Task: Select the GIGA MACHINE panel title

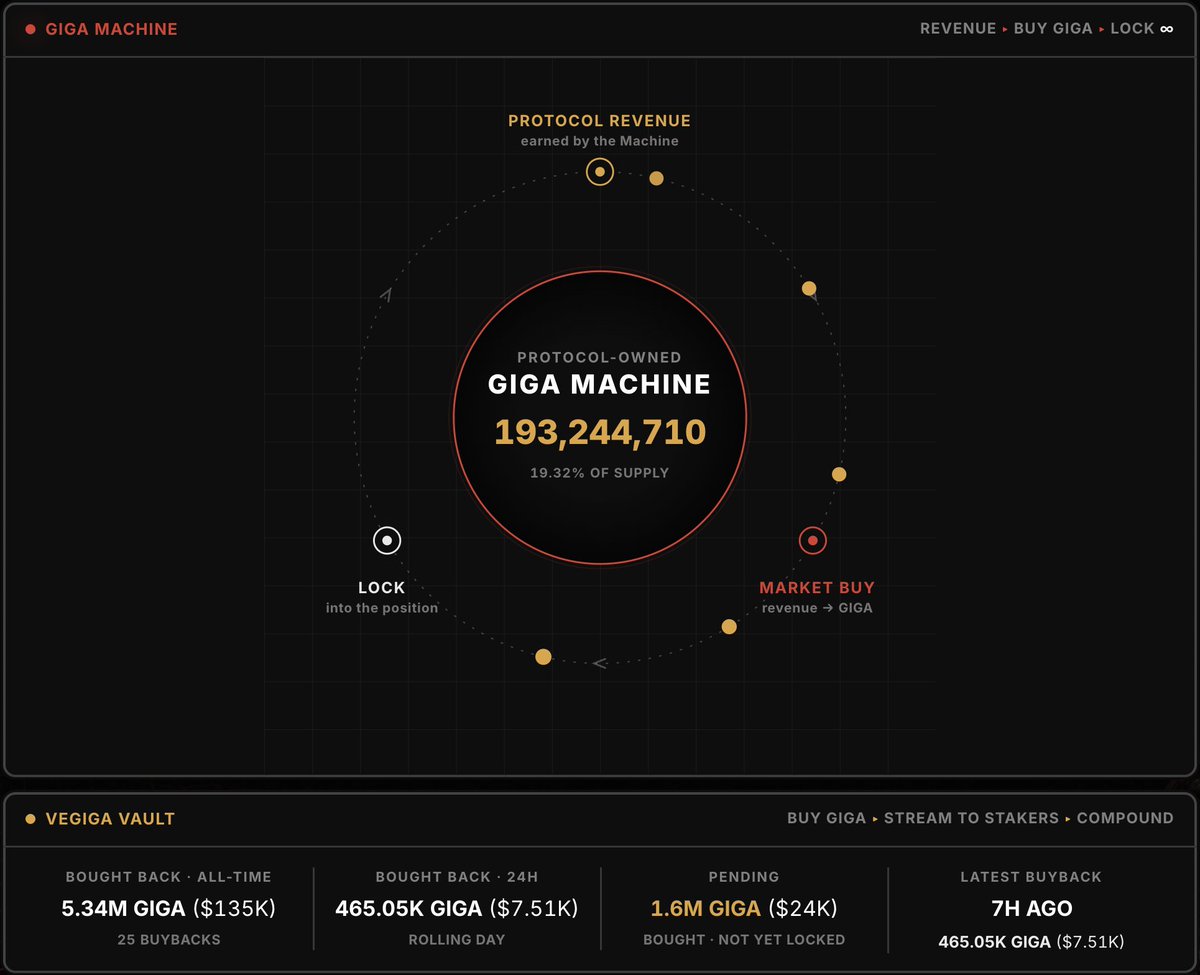Action: point(111,29)
